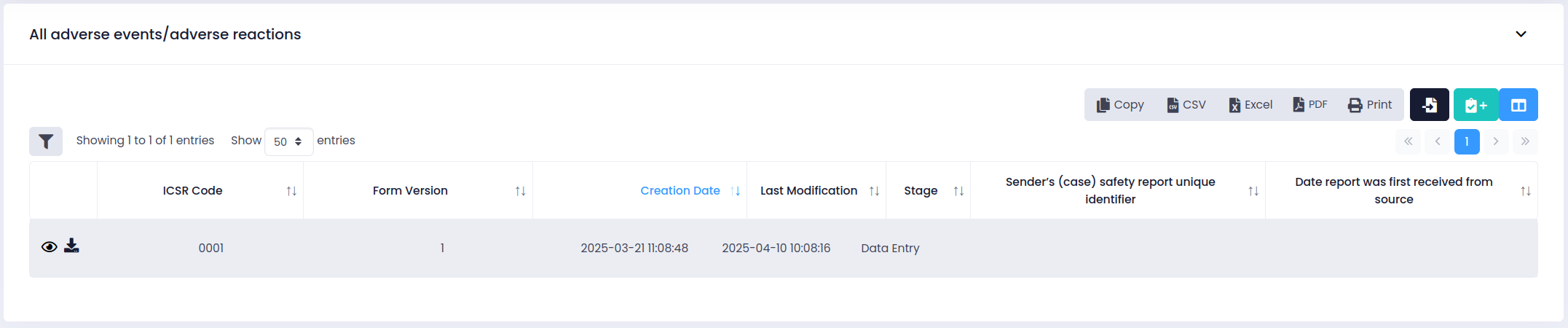
Task: Sort by Creation Date column
Action: (x=679, y=191)
